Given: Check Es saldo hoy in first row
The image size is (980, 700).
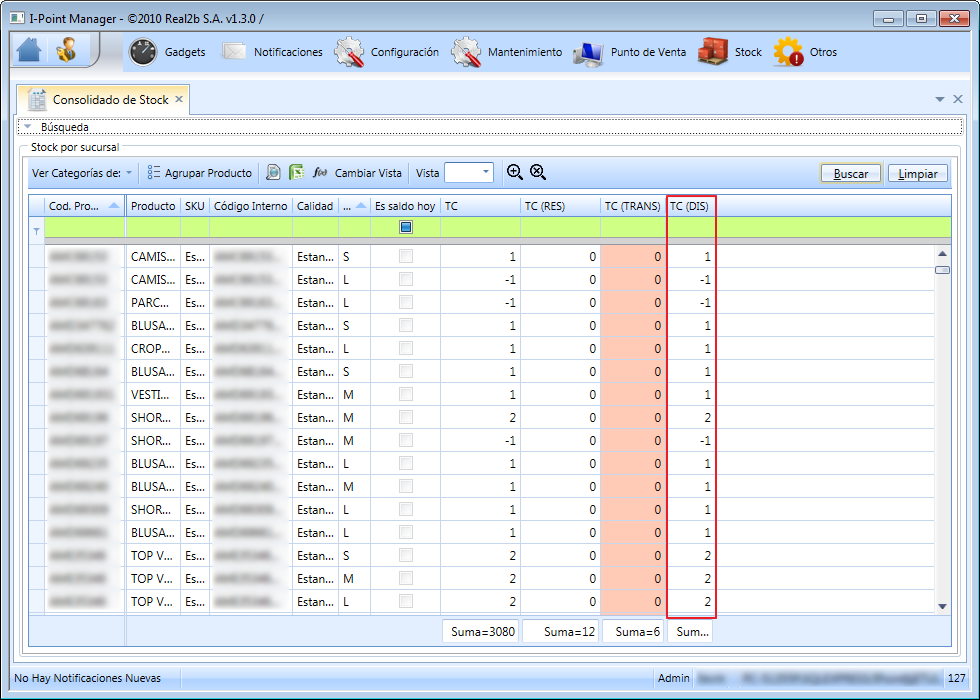Looking at the screenshot, I should [406, 256].
